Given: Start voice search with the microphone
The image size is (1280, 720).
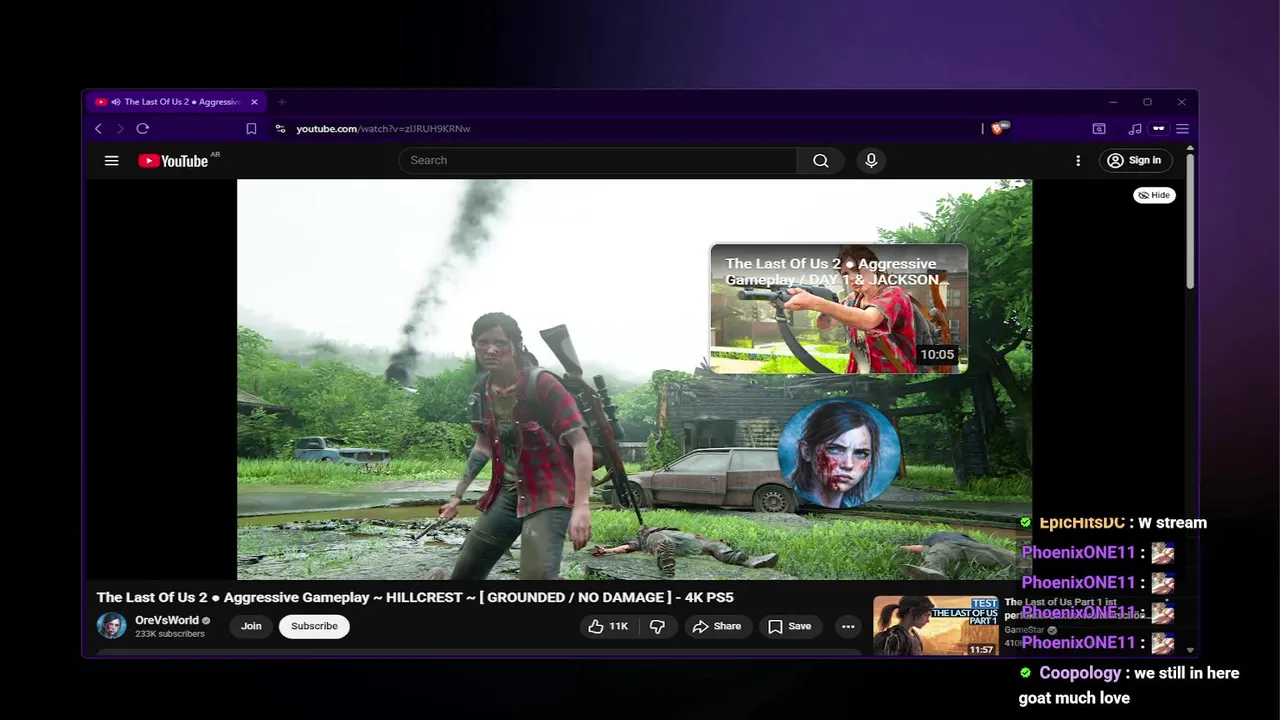Looking at the screenshot, I should [x=871, y=161].
